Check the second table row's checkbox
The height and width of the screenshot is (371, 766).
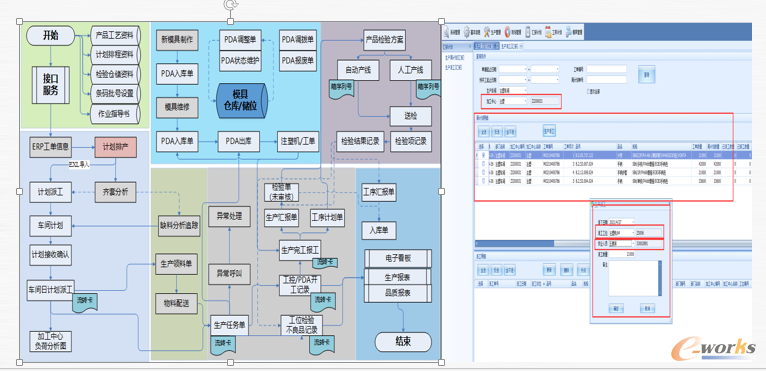pyautogui.click(x=484, y=164)
